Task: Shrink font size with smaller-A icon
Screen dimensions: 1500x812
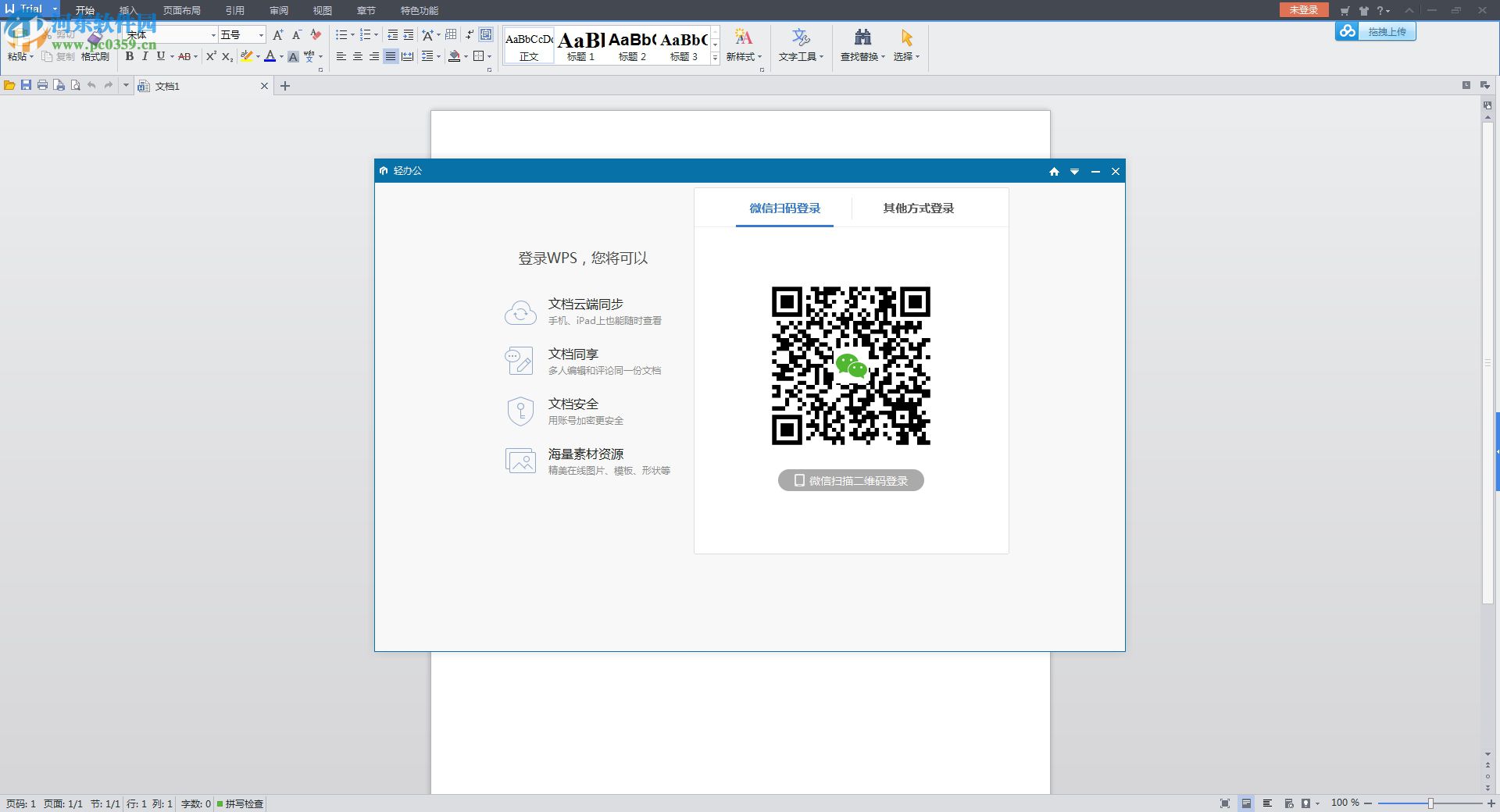Action: pyautogui.click(x=297, y=35)
